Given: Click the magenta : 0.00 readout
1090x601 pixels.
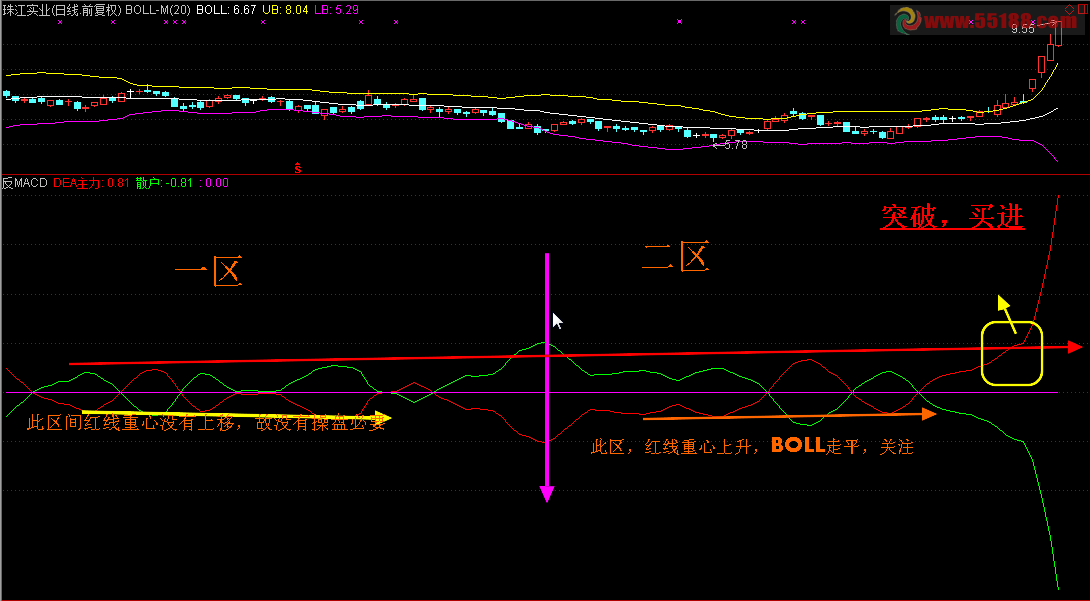Looking at the screenshot, I should [x=213, y=183].
